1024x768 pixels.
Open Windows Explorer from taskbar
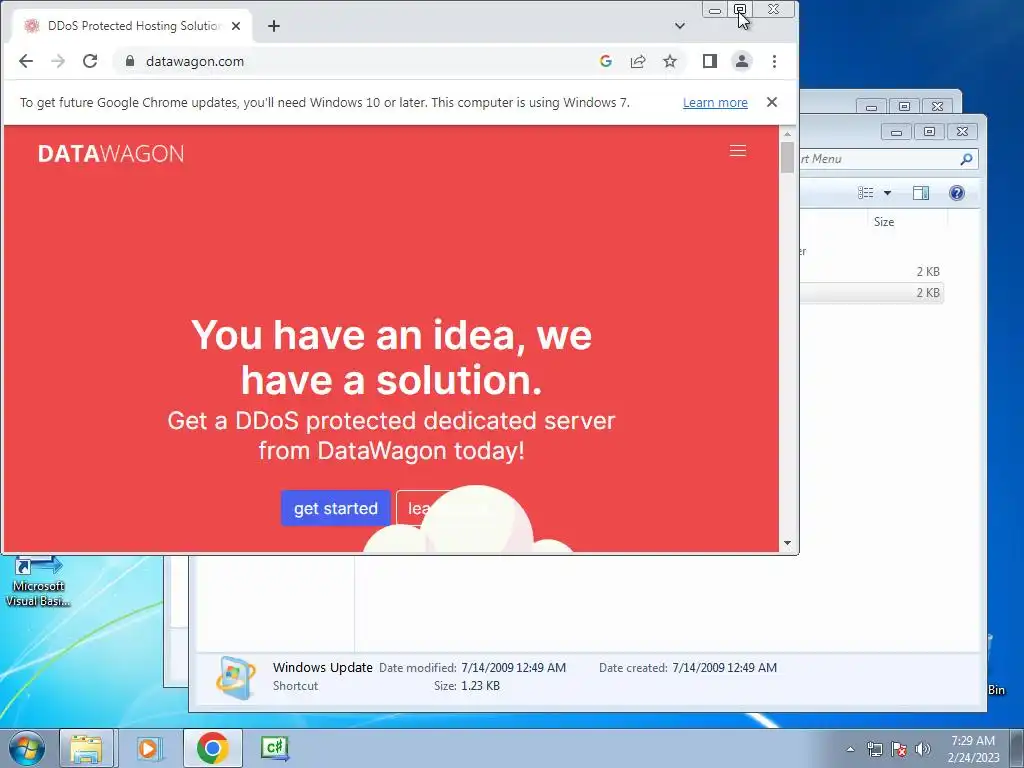(x=87, y=748)
